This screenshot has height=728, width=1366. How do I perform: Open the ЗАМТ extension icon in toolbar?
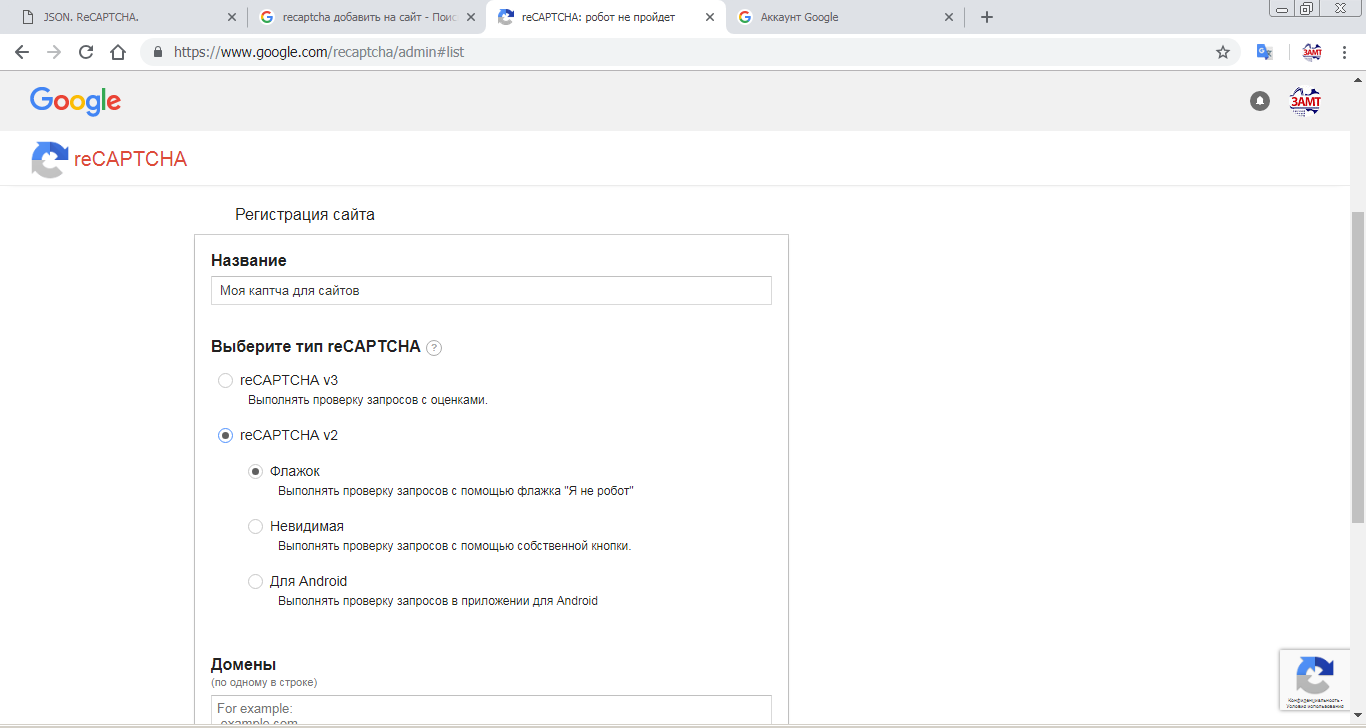click(x=1311, y=52)
